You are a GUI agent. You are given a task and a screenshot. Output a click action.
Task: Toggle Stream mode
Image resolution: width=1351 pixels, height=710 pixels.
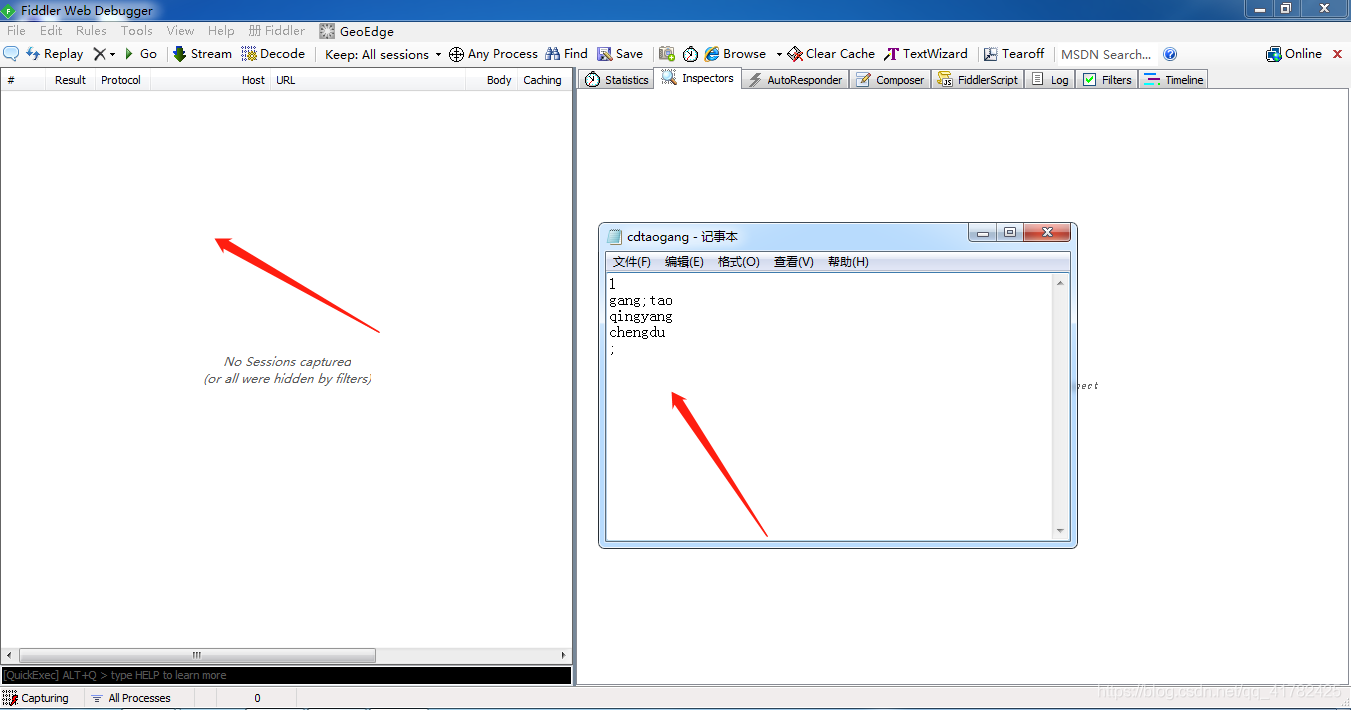[x=202, y=54]
